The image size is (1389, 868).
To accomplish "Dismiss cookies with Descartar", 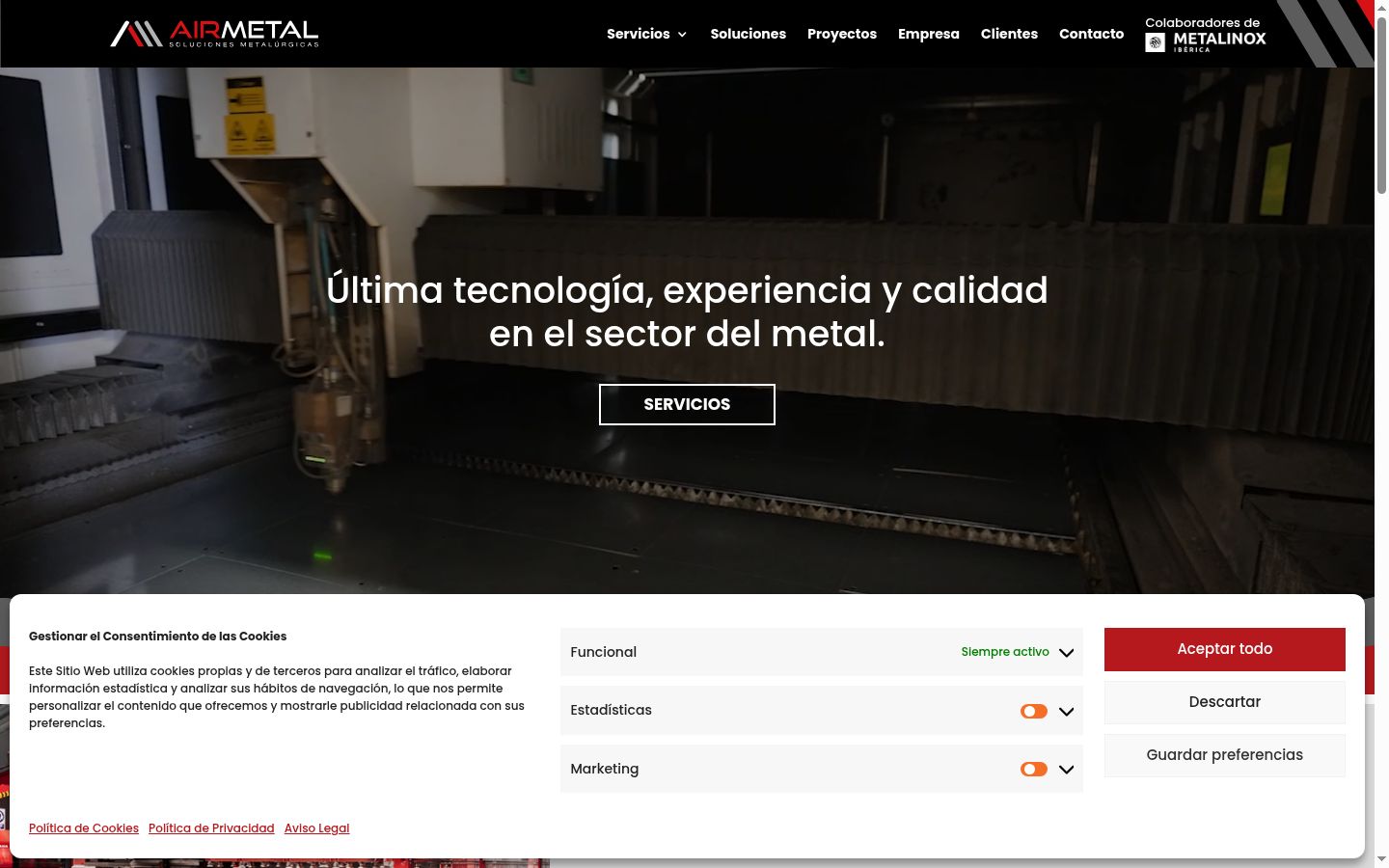I will [1225, 702].
